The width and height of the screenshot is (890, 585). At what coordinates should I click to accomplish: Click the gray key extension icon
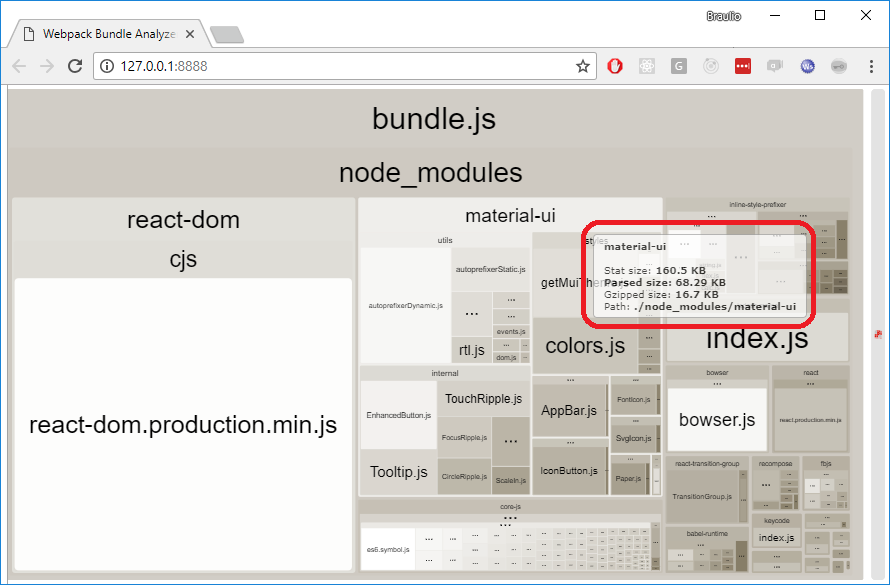coord(839,66)
